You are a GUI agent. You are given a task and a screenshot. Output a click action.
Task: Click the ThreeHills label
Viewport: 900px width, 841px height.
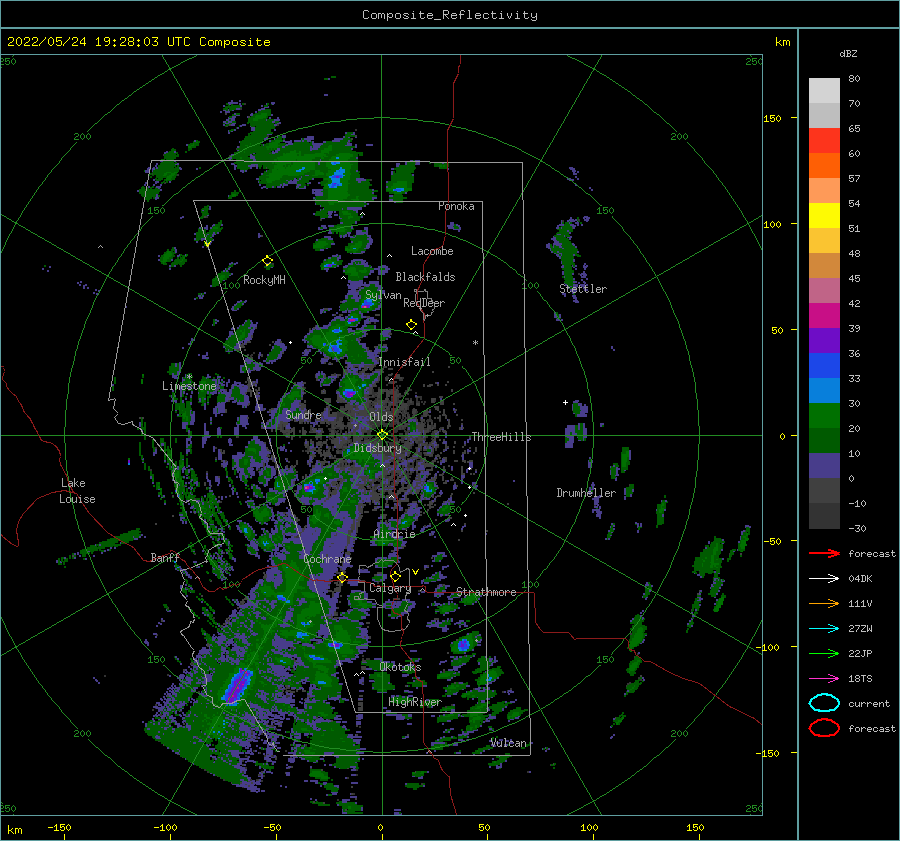click(x=502, y=437)
